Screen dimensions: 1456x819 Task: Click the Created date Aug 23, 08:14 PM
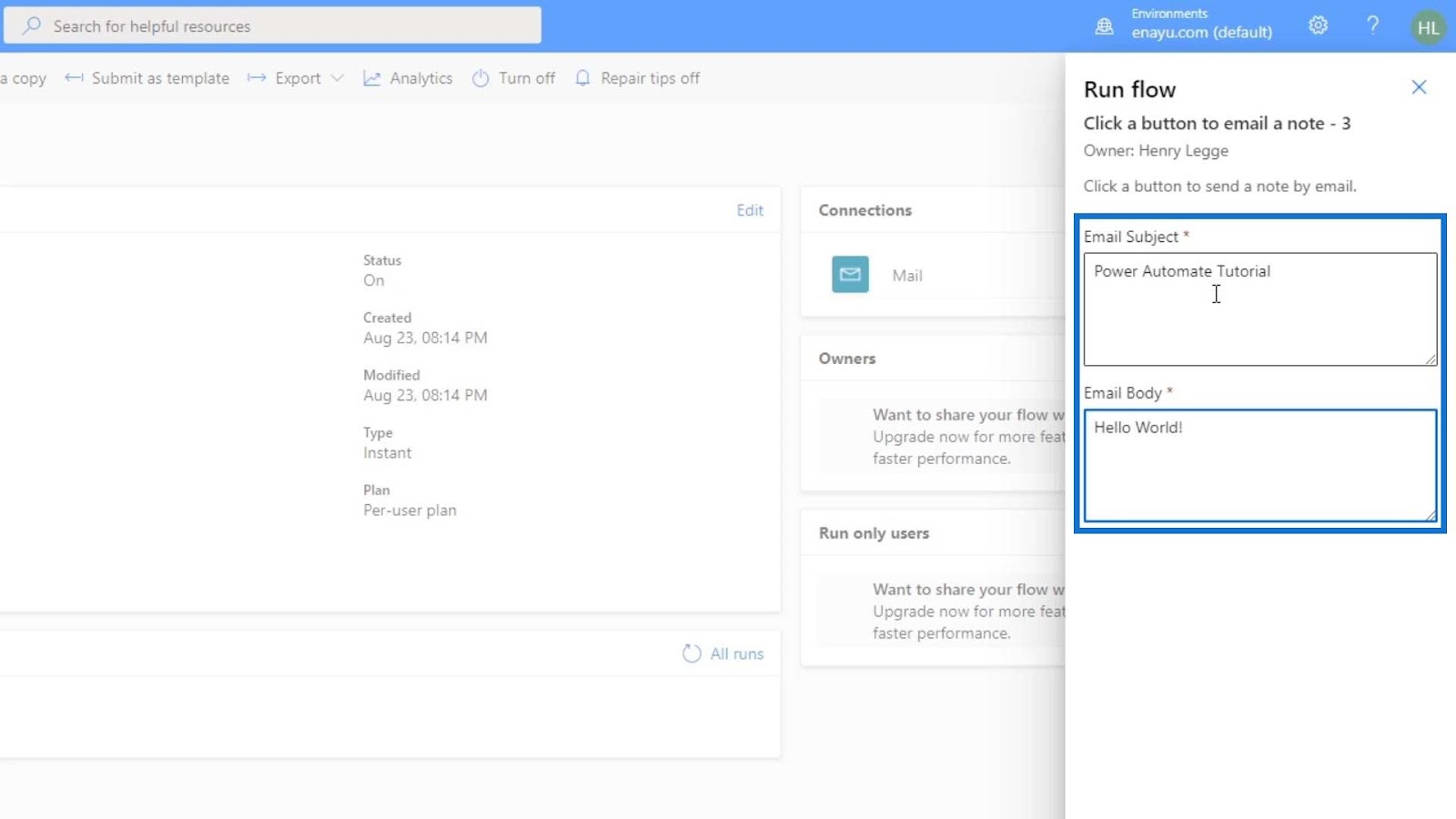425,338
